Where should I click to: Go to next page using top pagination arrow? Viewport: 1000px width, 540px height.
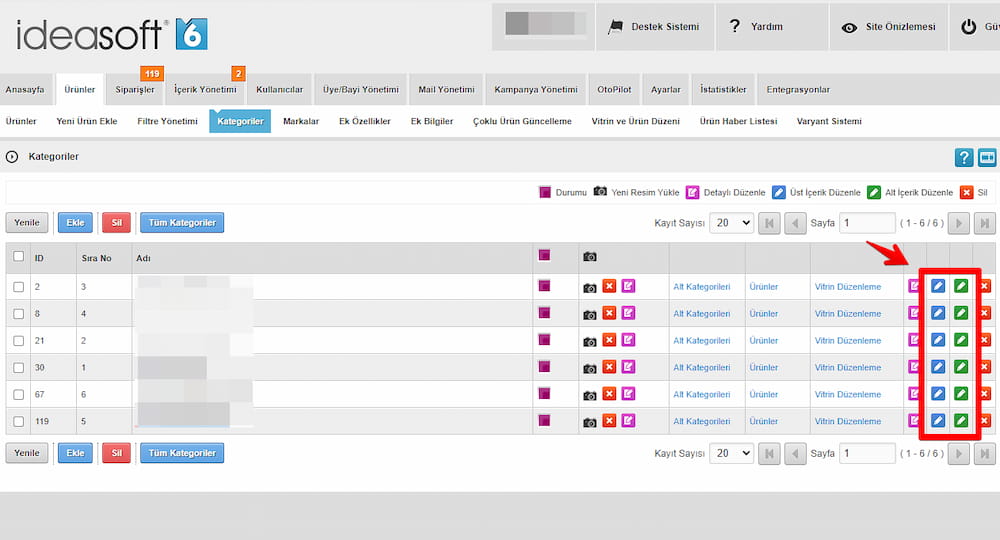point(959,223)
